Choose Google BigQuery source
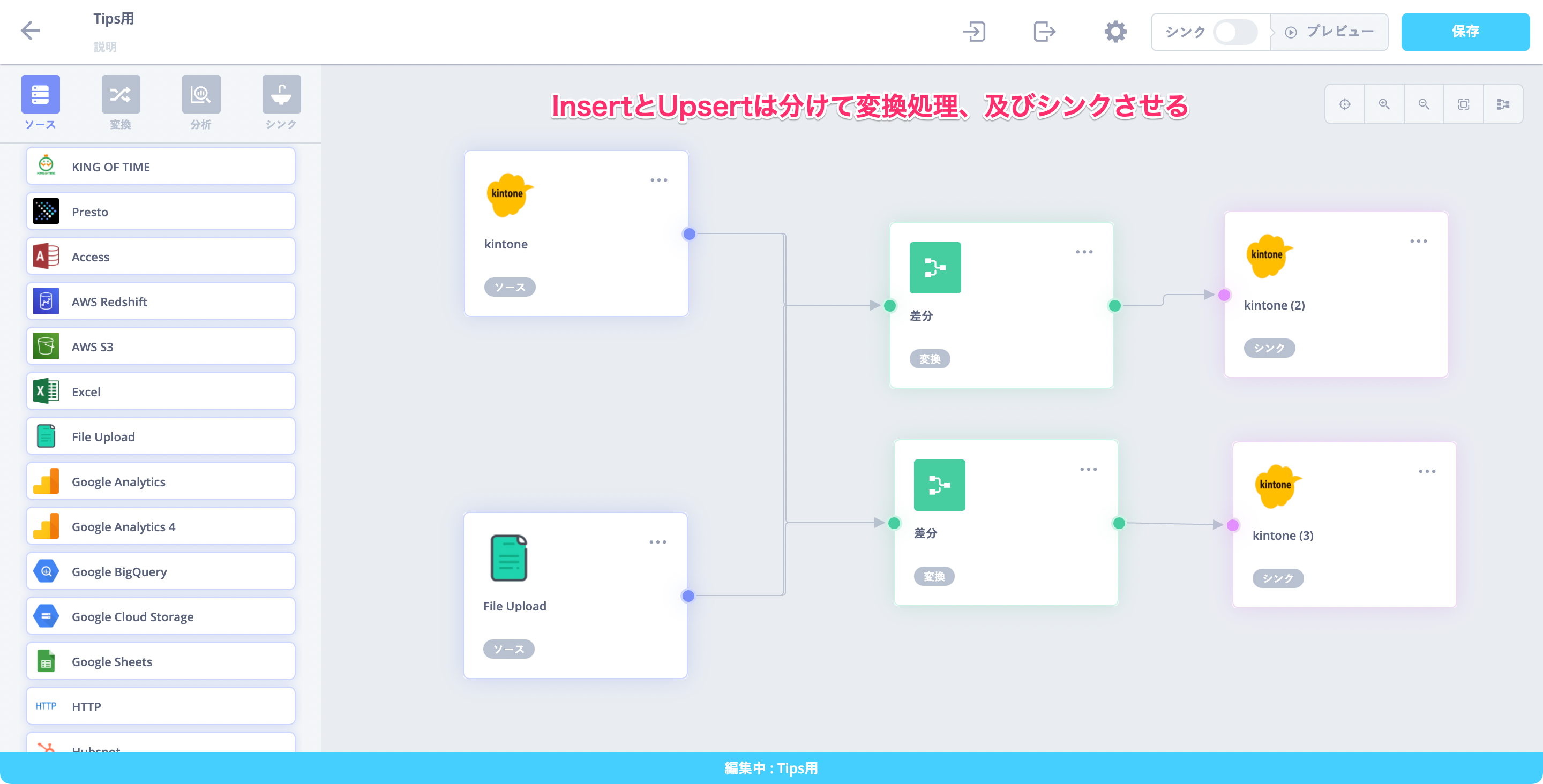Image resolution: width=1543 pixels, height=784 pixels. (161, 571)
